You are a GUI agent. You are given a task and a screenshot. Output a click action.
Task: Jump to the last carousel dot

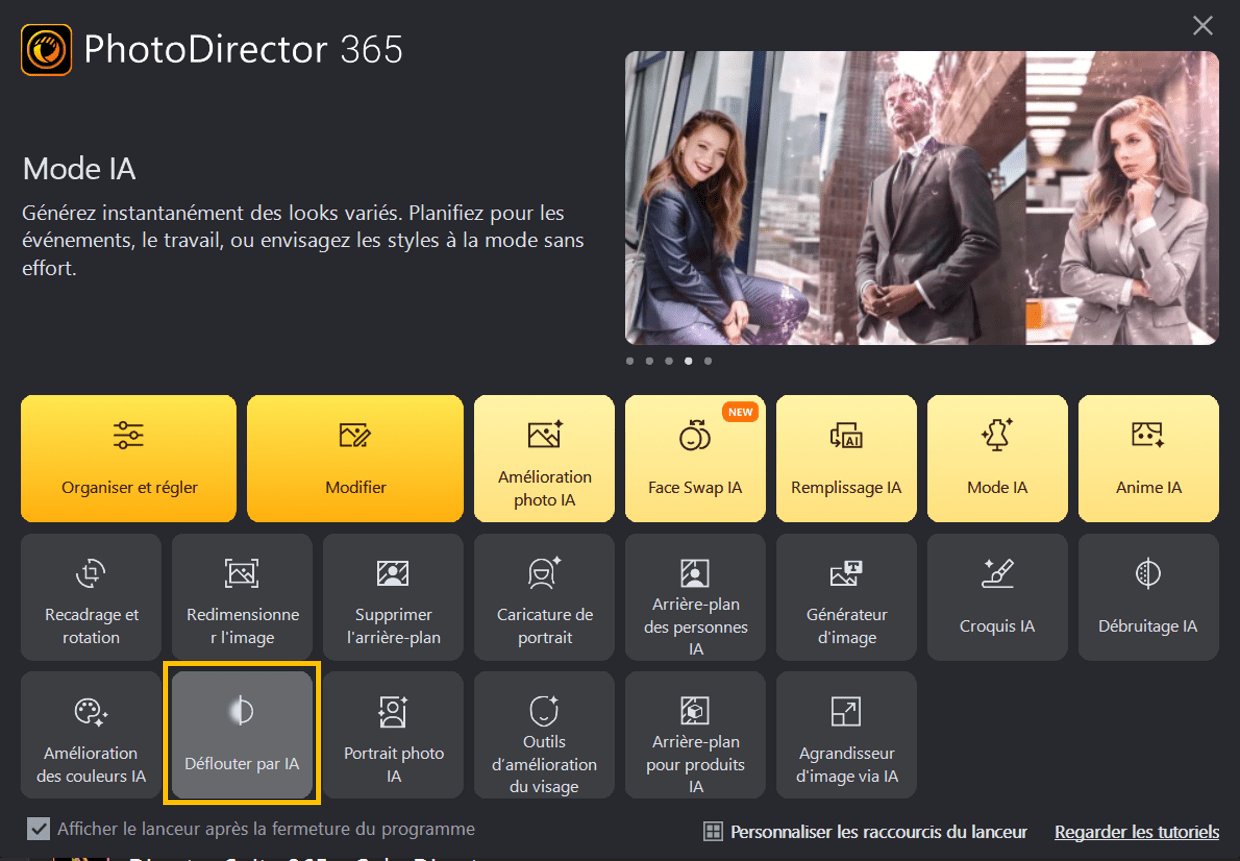click(x=708, y=361)
